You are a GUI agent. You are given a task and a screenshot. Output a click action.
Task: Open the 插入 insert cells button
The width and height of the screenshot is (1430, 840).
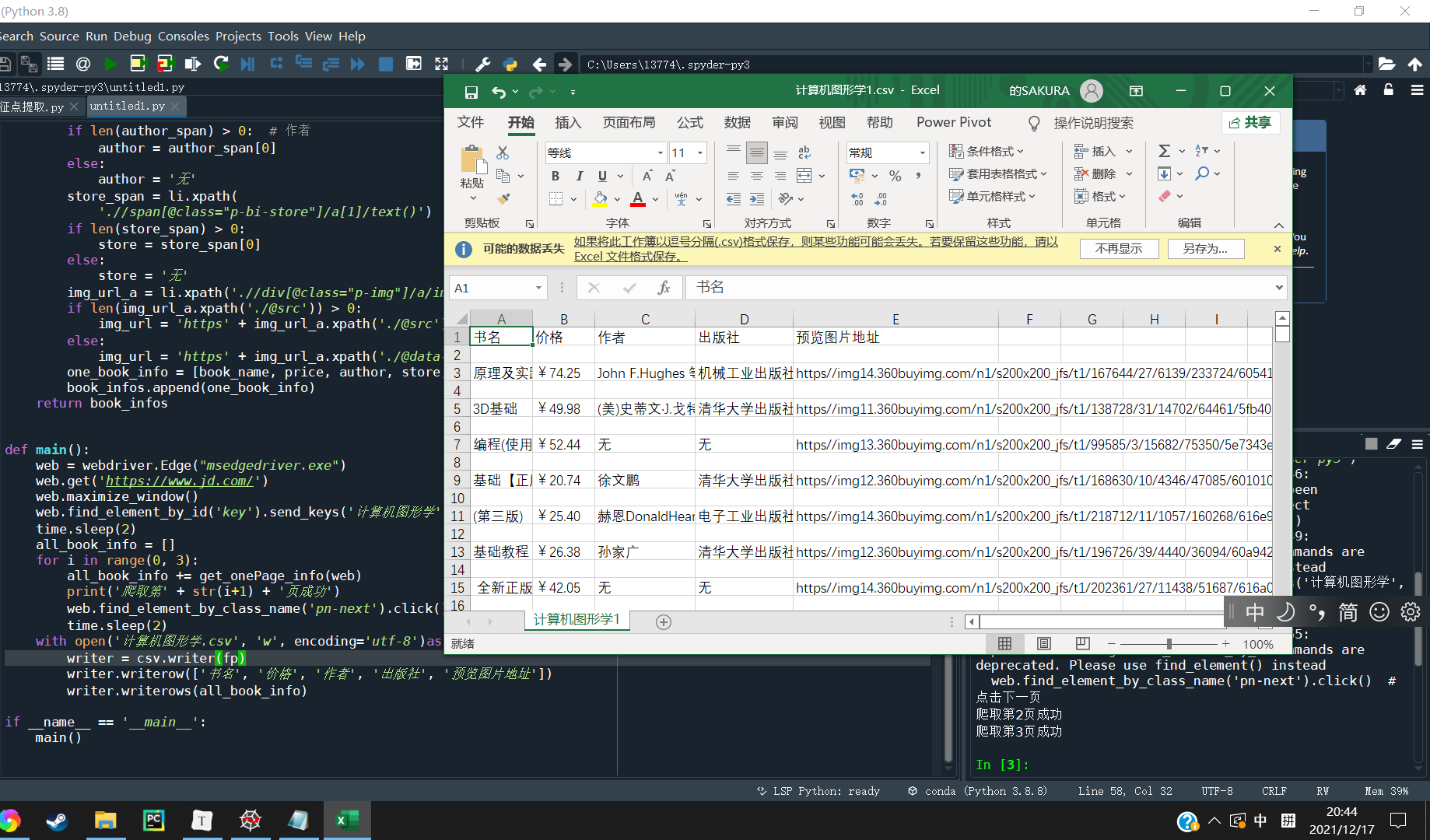click(x=1095, y=151)
